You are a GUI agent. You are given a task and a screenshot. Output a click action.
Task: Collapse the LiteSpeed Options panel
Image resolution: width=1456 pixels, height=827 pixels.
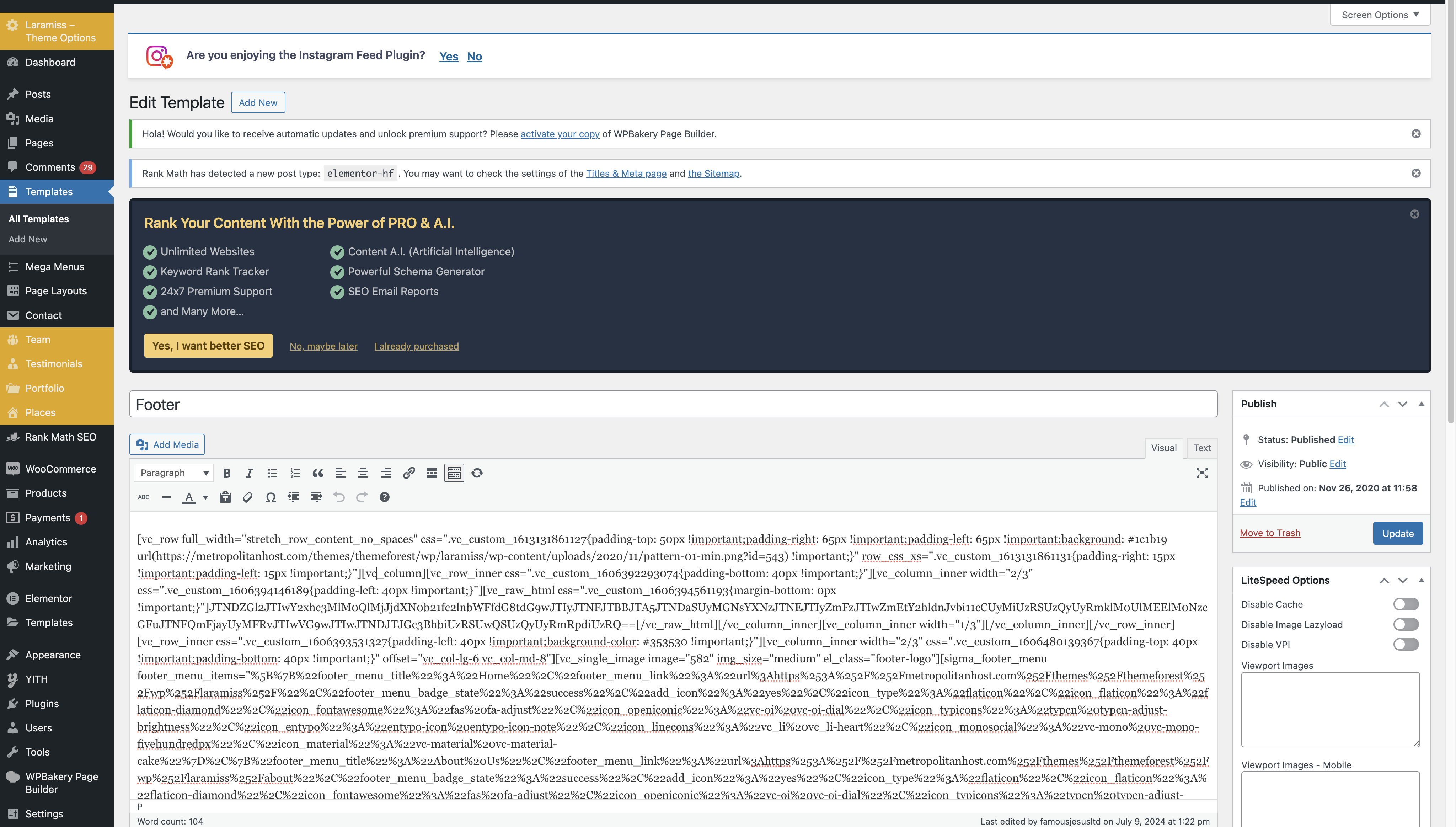(1422, 580)
